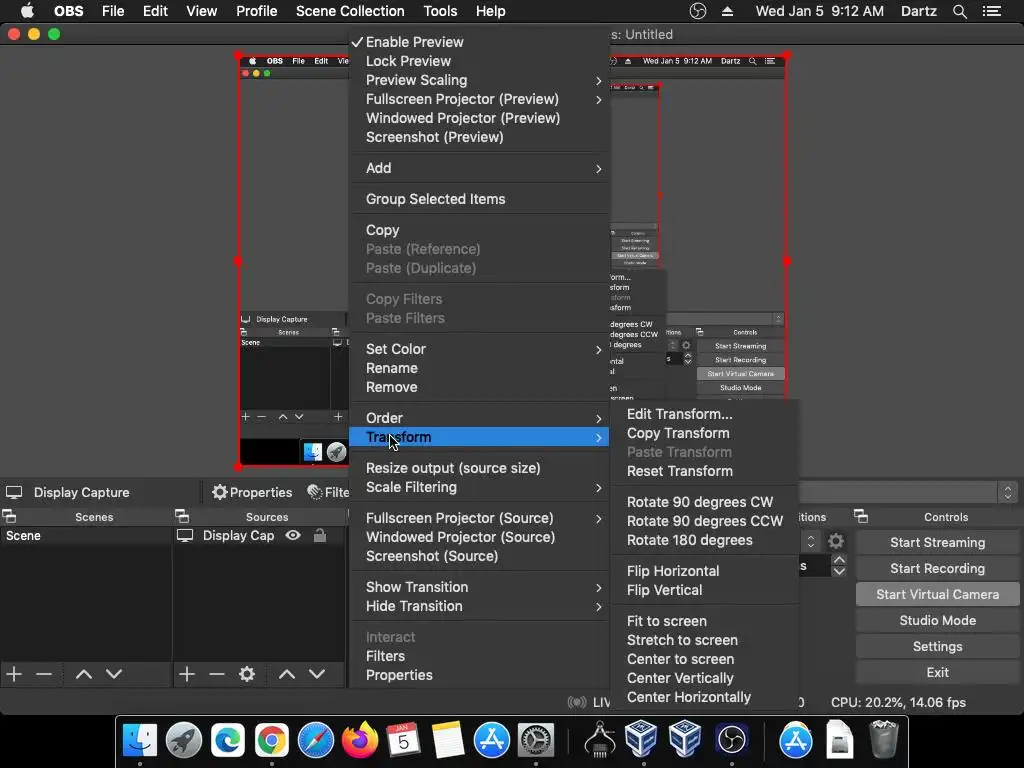Expand the Order submenu

pyautogui.click(x=479, y=418)
